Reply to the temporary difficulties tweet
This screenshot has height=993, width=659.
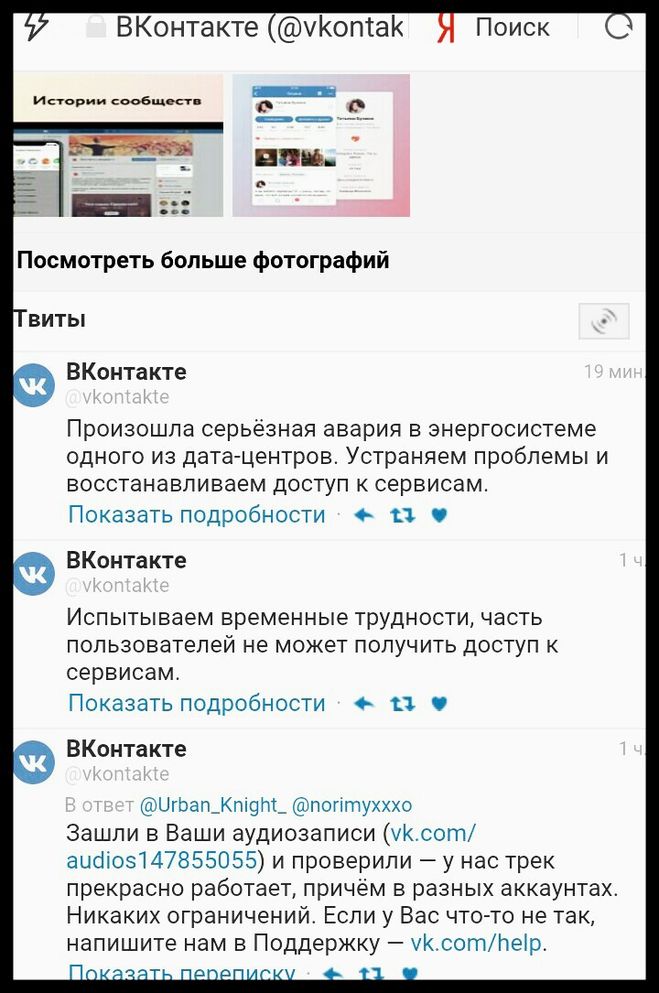click(x=363, y=703)
